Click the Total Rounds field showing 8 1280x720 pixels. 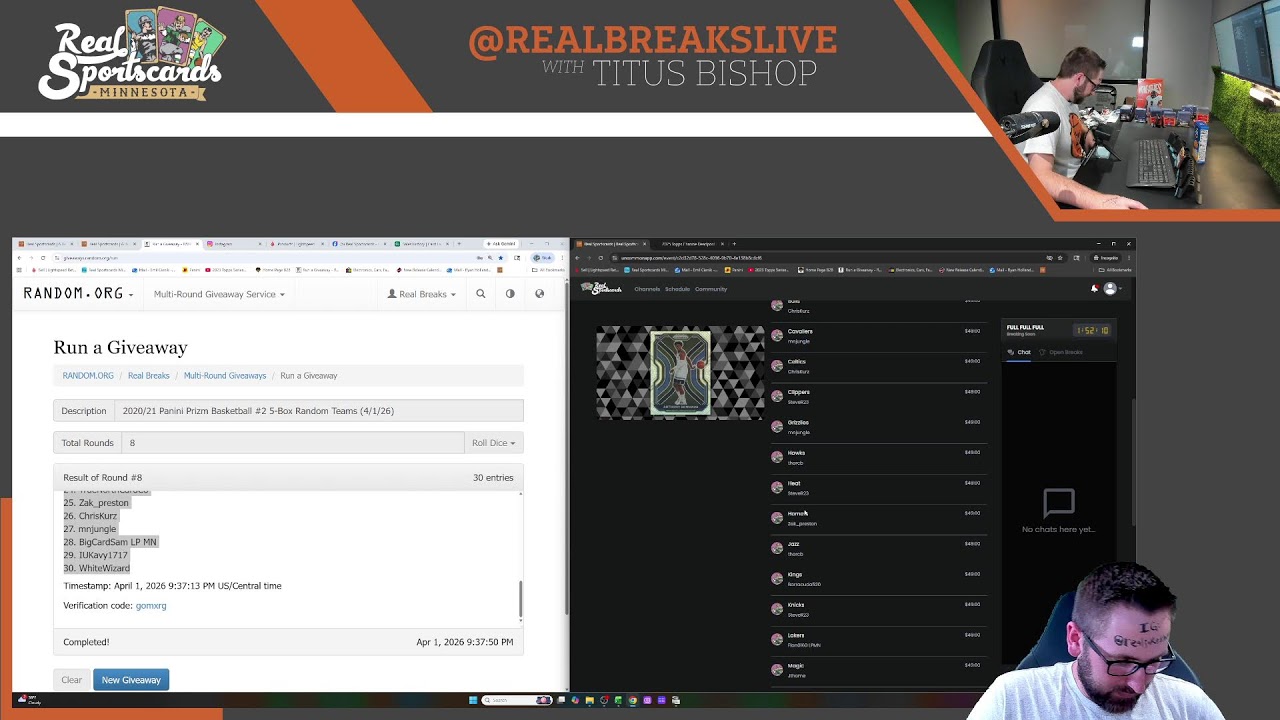pyautogui.click(x=292, y=442)
